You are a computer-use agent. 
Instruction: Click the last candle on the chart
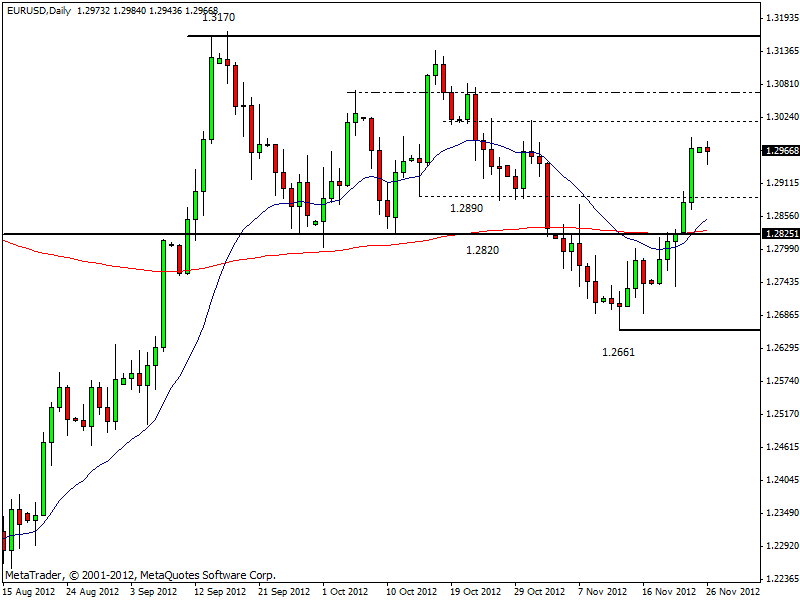pos(708,151)
